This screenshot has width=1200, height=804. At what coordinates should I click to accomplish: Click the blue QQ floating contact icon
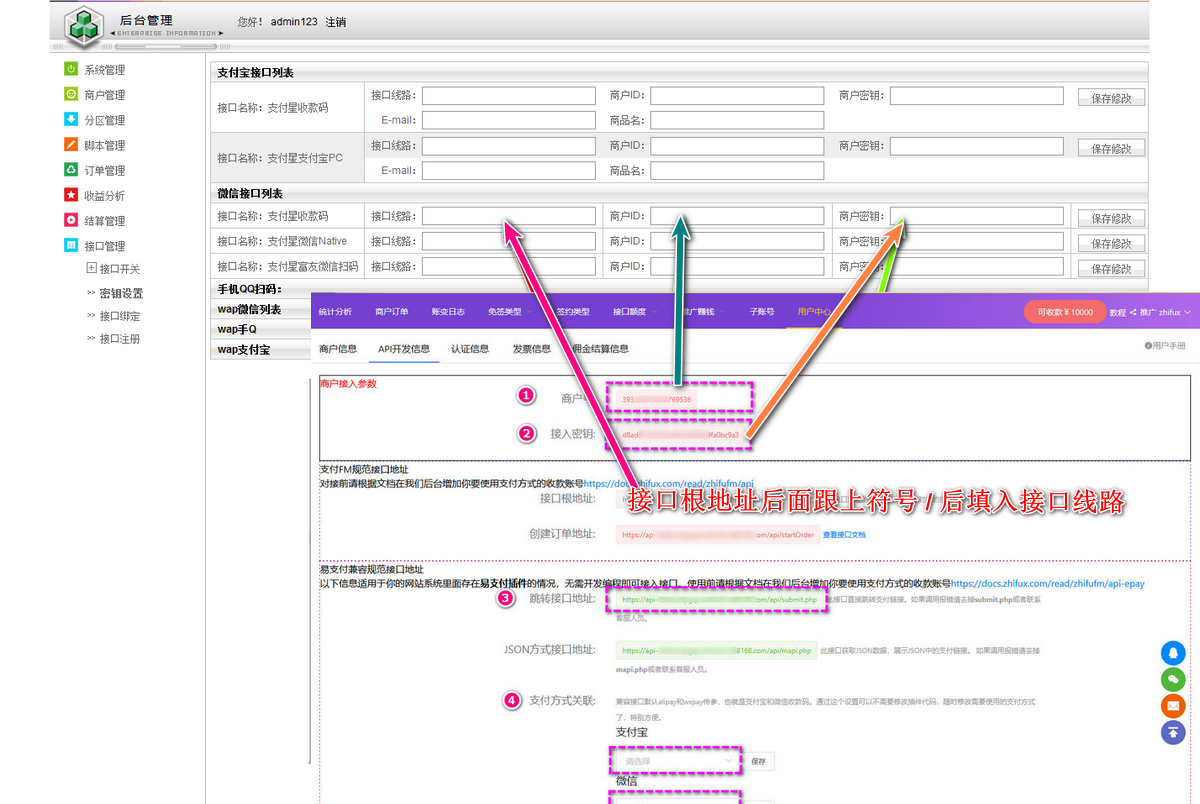pyautogui.click(x=1173, y=653)
